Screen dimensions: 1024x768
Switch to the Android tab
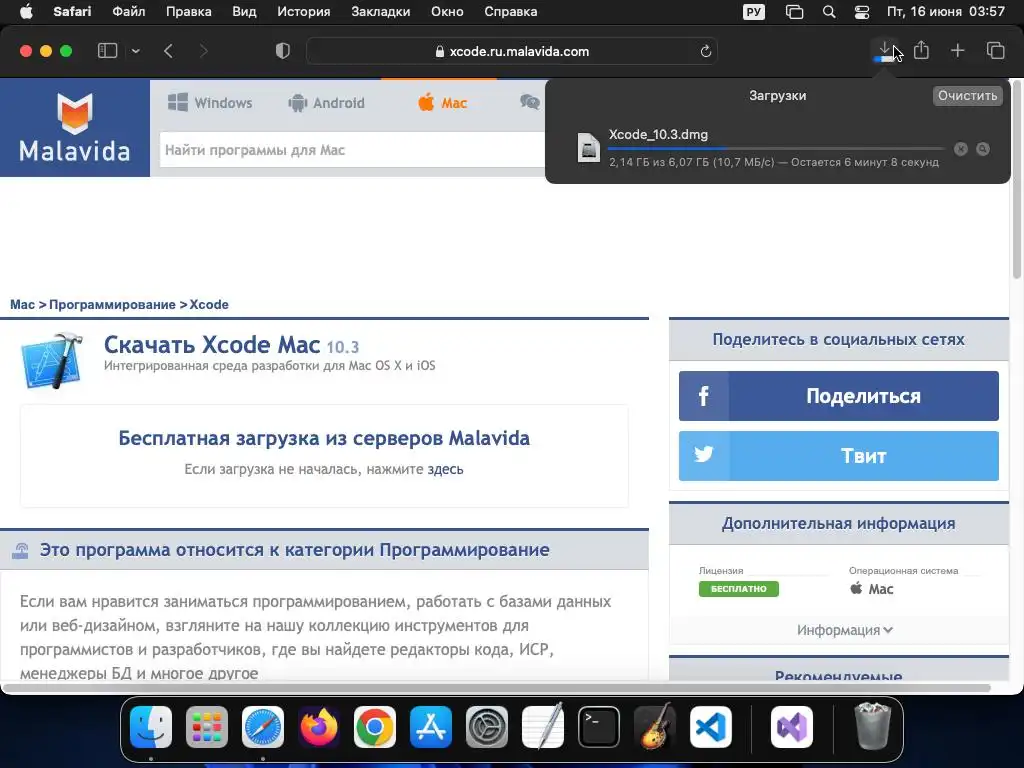coord(327,103)
